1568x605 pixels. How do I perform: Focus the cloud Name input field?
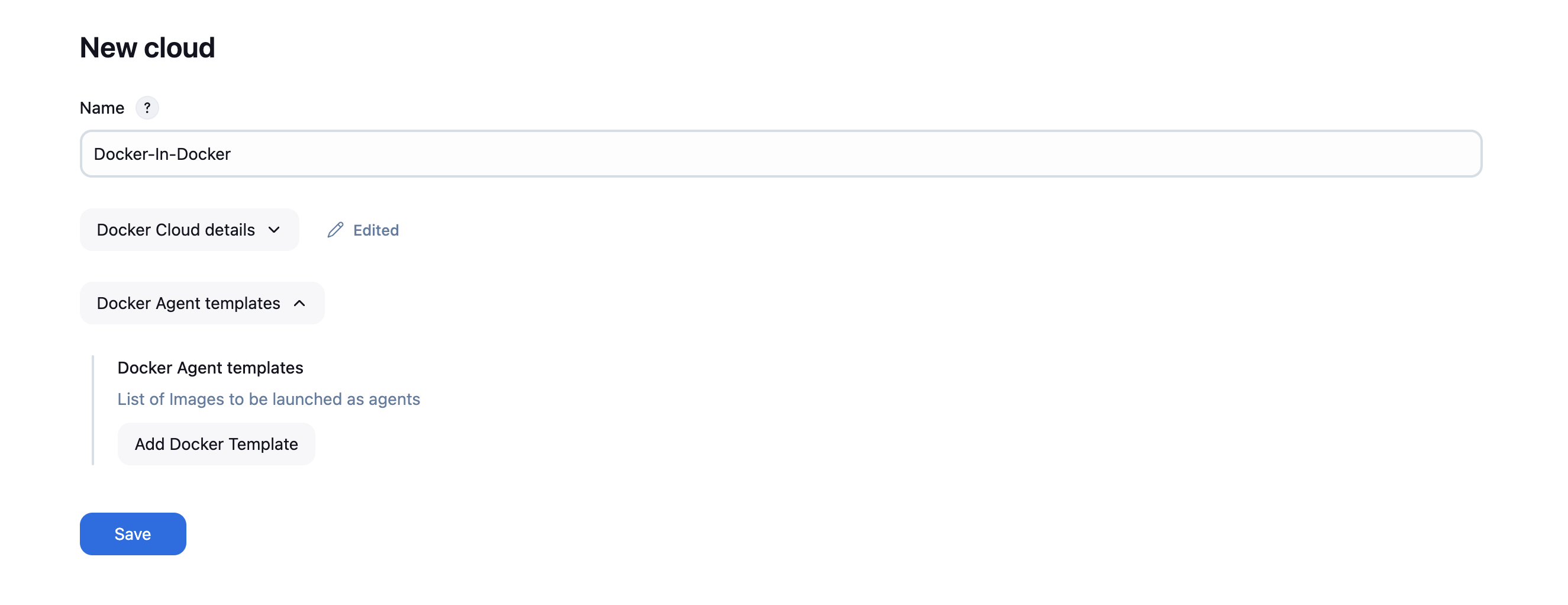(780, 153)
